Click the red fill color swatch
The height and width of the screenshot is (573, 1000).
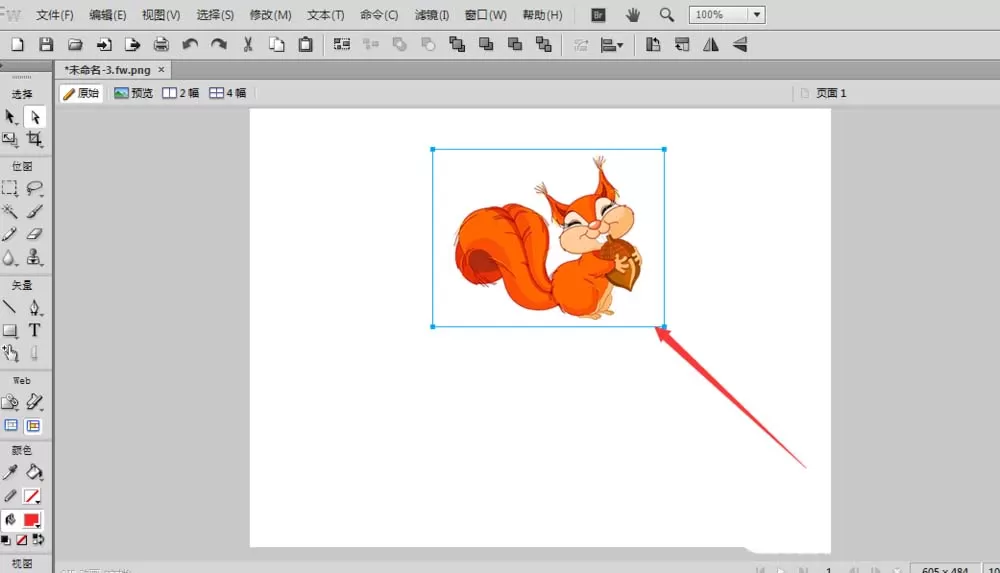pos(30,520)
